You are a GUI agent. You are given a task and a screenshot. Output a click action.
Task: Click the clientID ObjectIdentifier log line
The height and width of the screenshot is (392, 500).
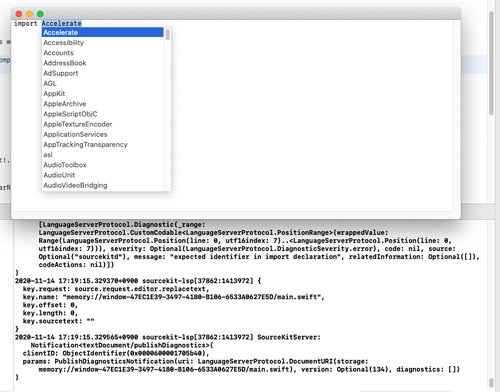[116, 353]
